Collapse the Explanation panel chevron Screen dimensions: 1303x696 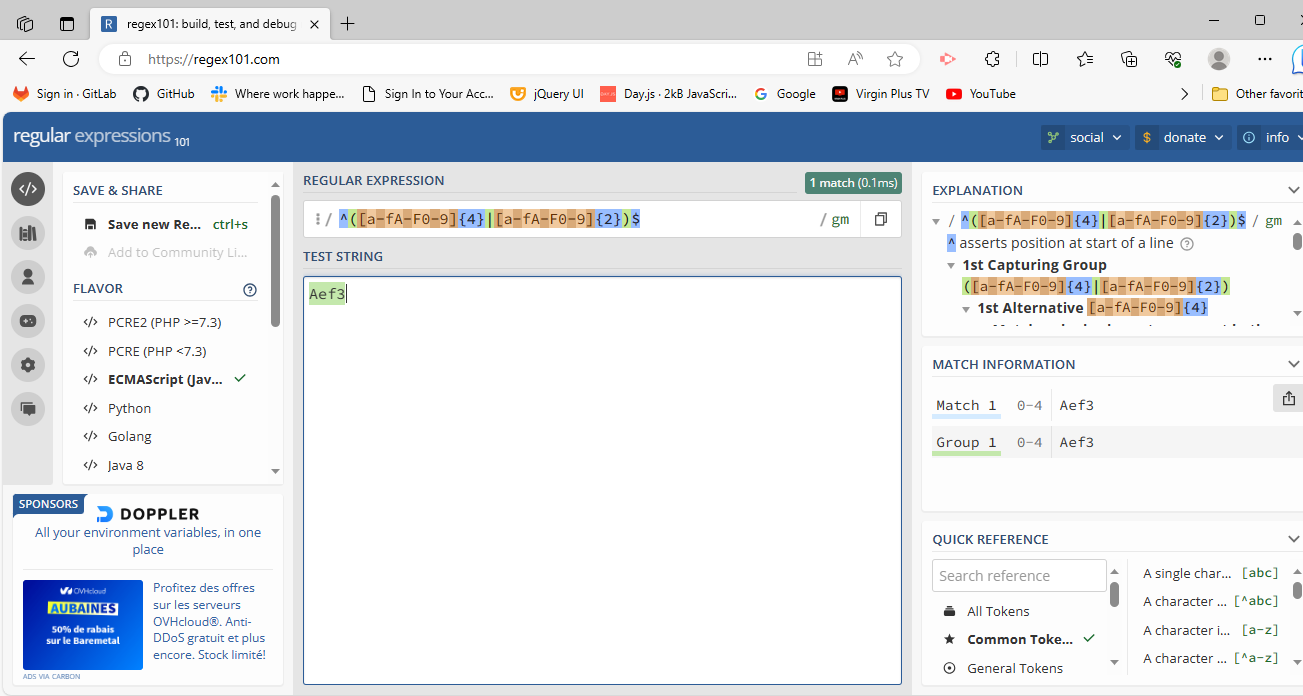tap(1293, 190)
